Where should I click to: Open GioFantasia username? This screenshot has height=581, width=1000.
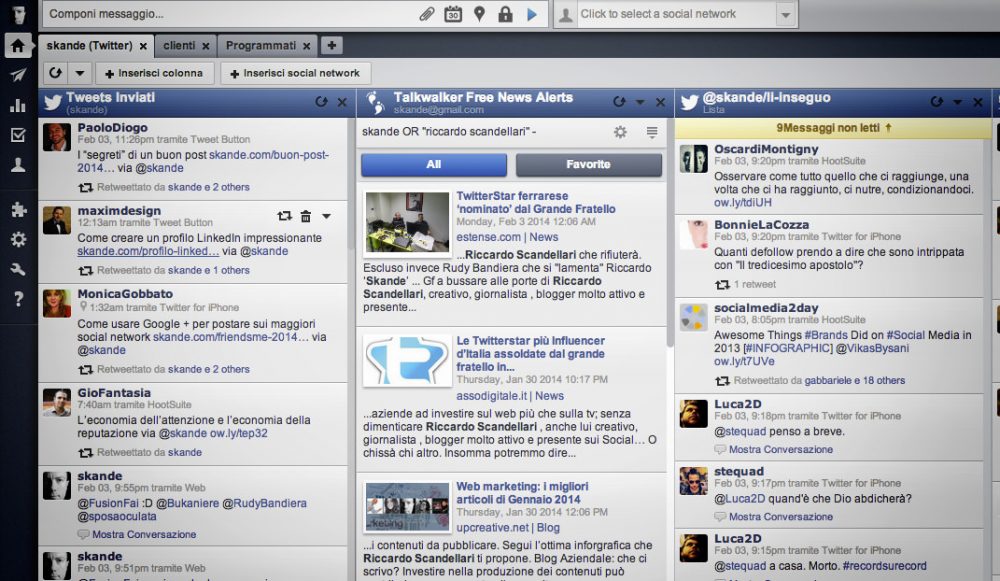pos(114,393)
